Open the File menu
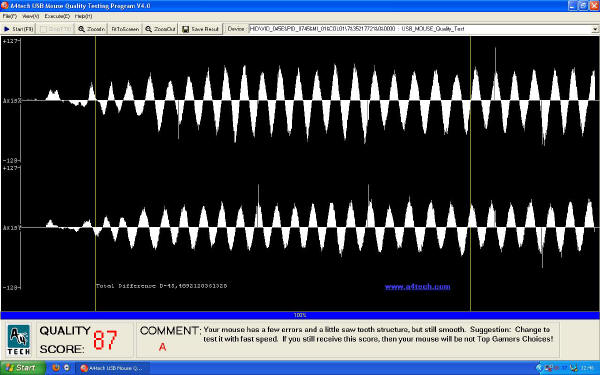This screenshot has width=600, height=375. [10, 16]
